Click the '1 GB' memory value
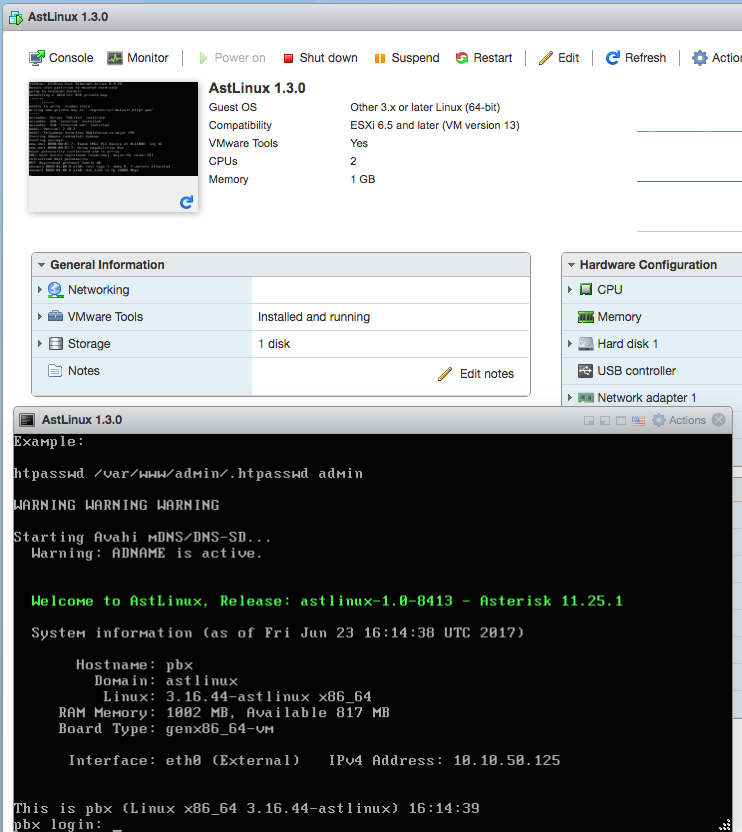This screenshot has height=832, width=742. [x=363, y=179]
